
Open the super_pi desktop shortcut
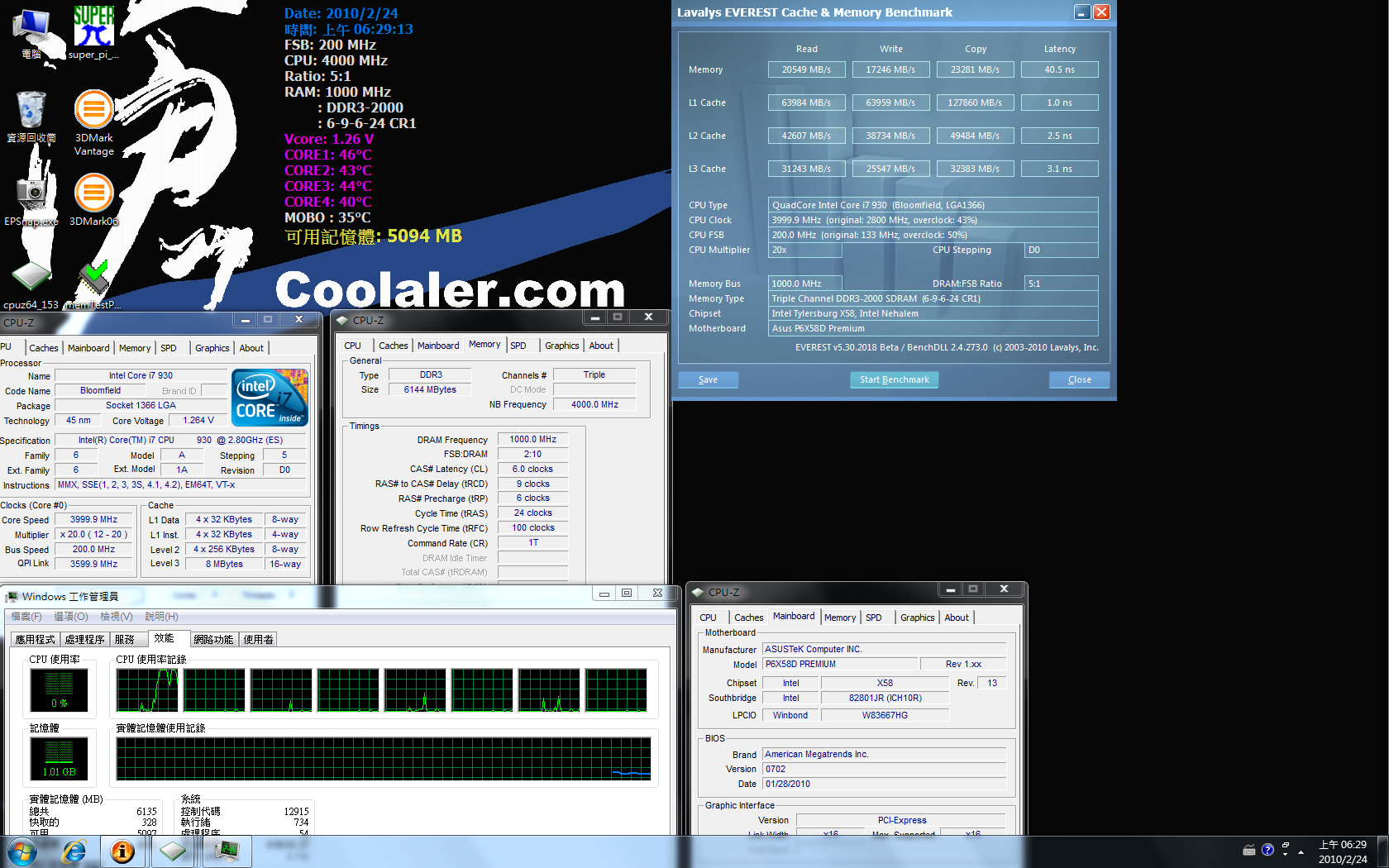click(x=93, y=33)
